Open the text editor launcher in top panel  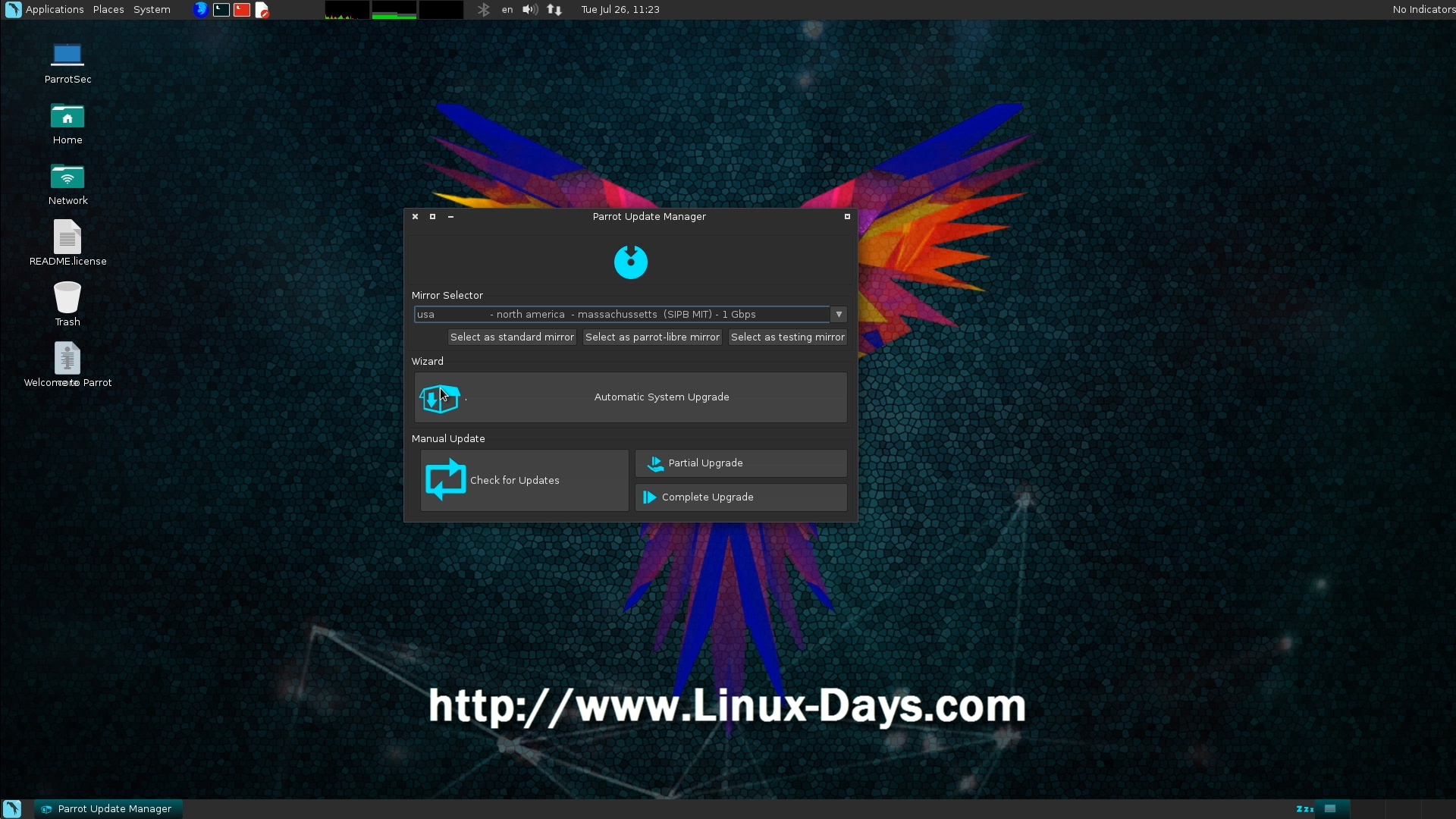[x=262, y=10]
